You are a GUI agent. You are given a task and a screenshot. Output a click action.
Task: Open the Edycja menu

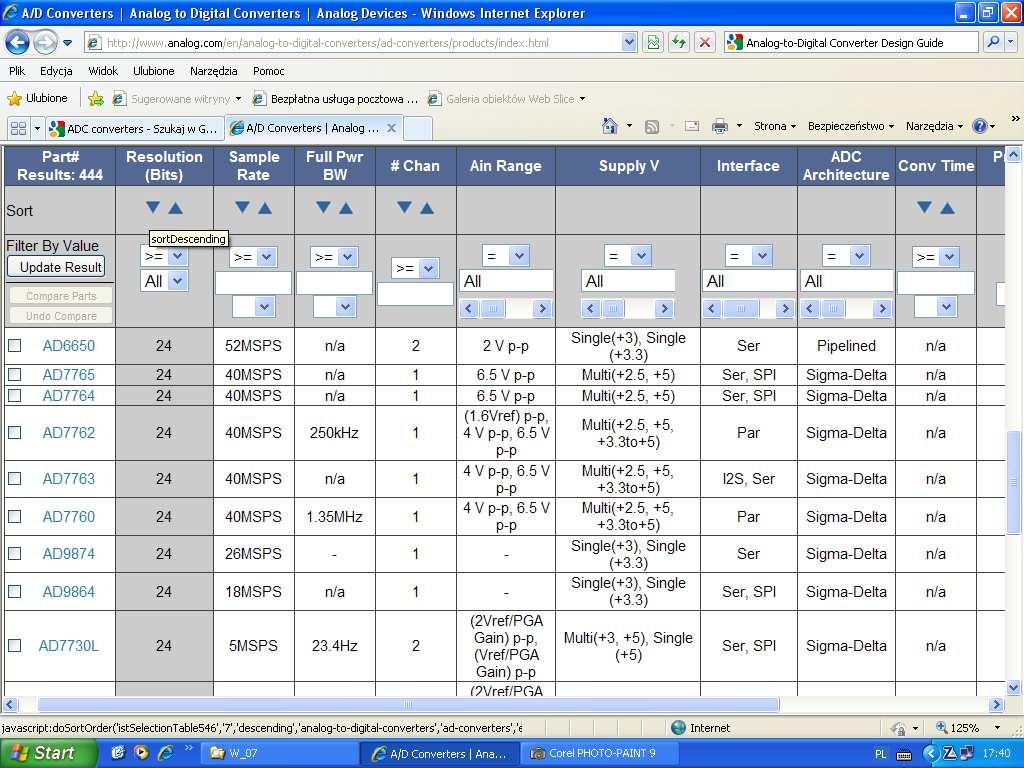click(56, 71)
